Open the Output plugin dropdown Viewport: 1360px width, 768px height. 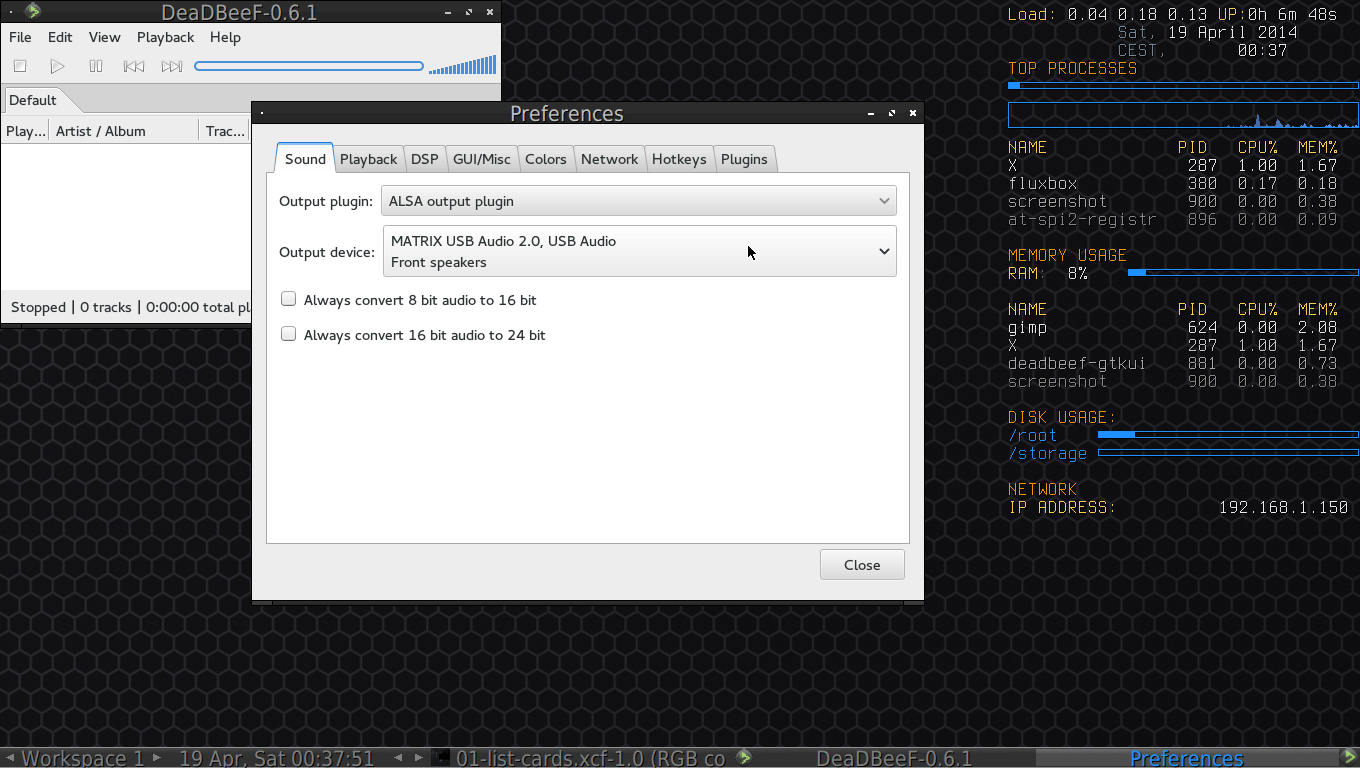pyautogui.click(x=639, y=201)
